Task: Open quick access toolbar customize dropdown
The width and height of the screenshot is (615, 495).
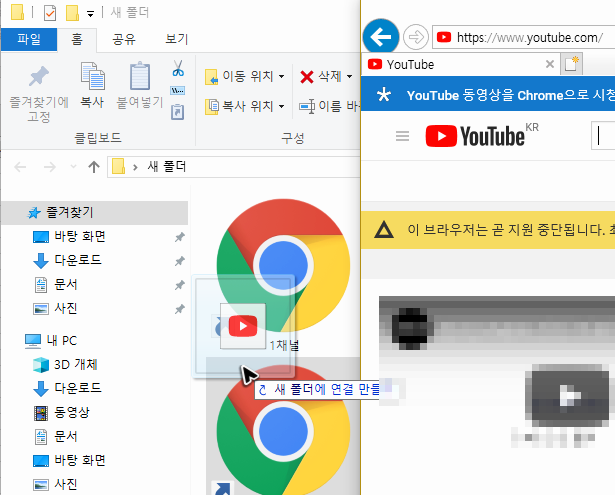Action: point(90,14)
